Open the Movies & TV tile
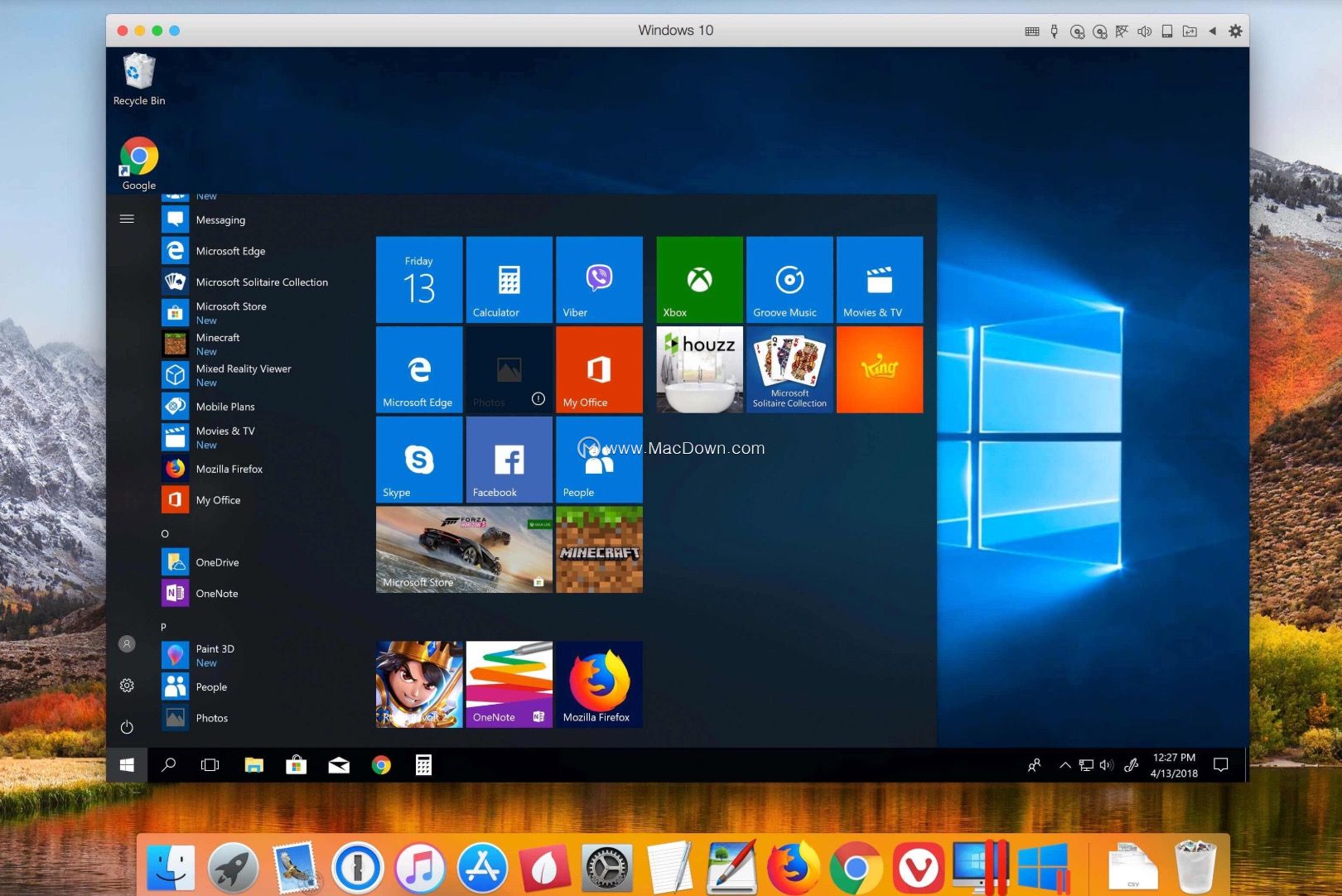1342x896 pixels. tap(879, 279)
